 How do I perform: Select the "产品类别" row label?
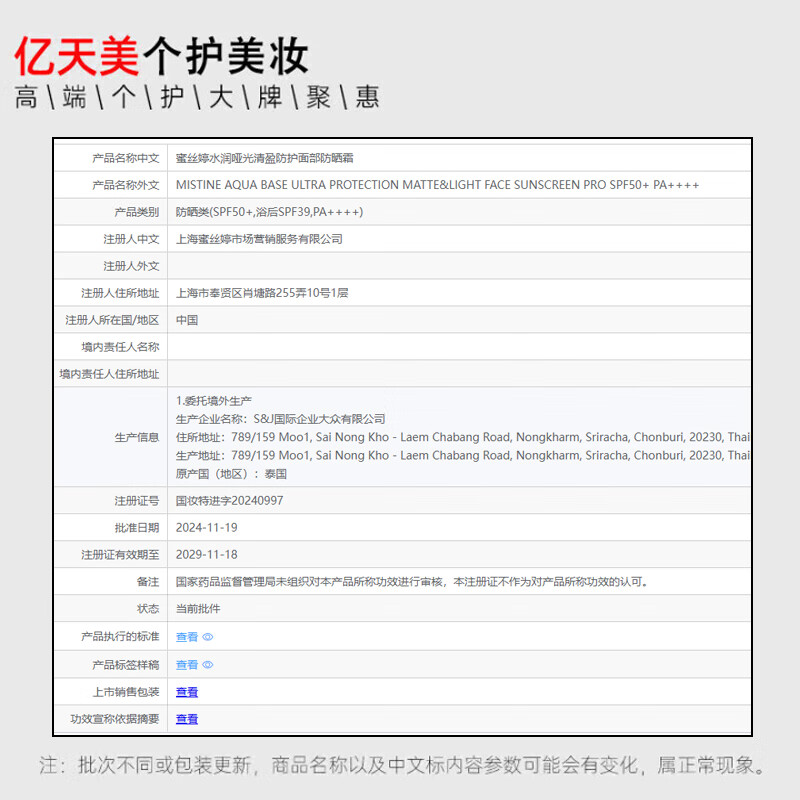pyautogui.click(x=137, y=212)
